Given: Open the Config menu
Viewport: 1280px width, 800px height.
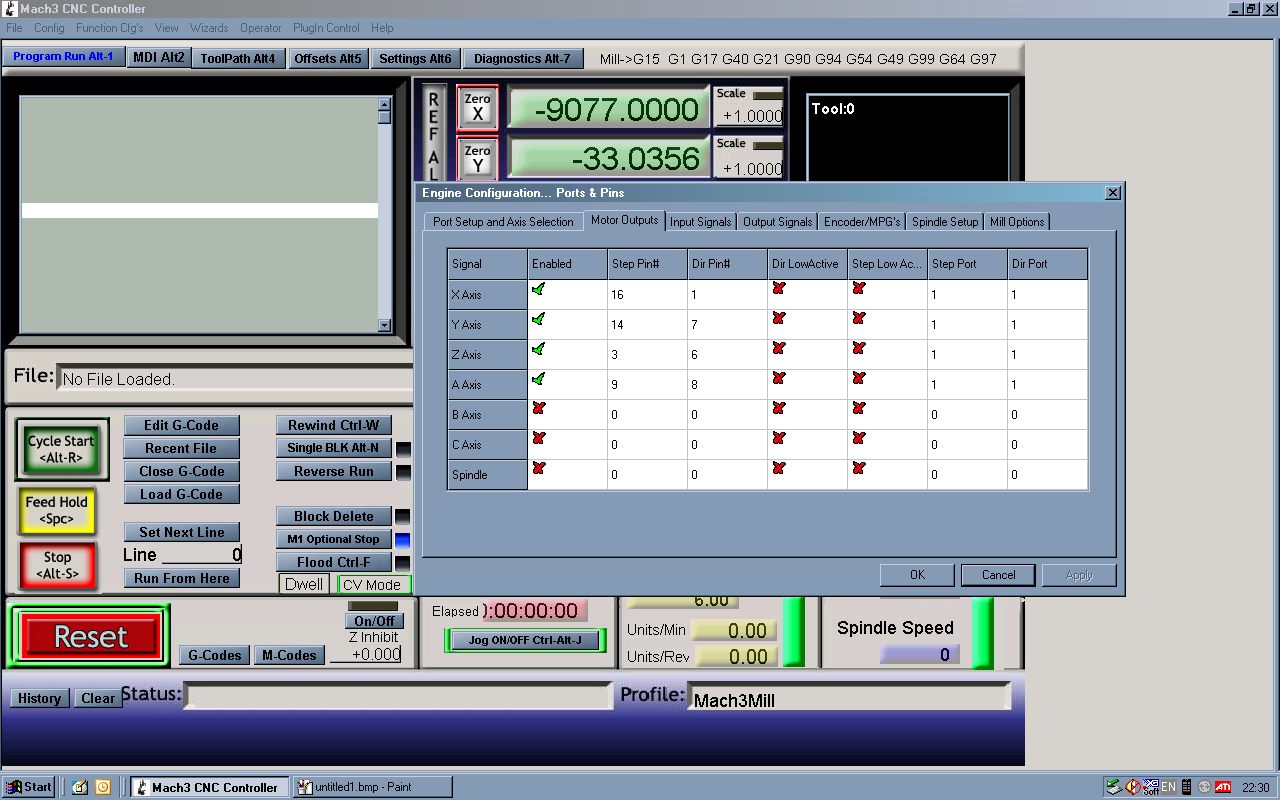Looking at the screenshot, I should point(49,28).
